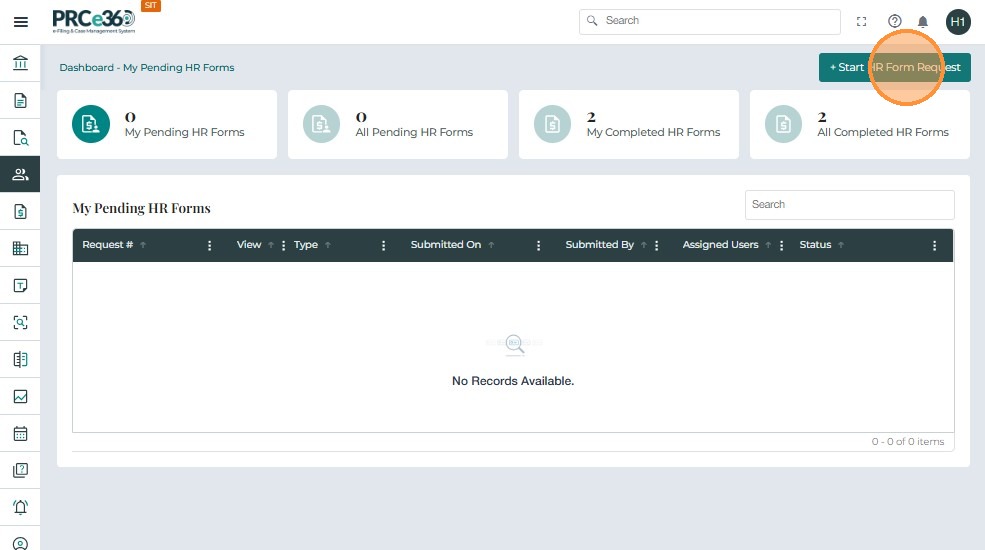The width and height of the screenshot is (985, 550).
Task: Open the user profile sidebar icon
Action: (x=20, y=543)
